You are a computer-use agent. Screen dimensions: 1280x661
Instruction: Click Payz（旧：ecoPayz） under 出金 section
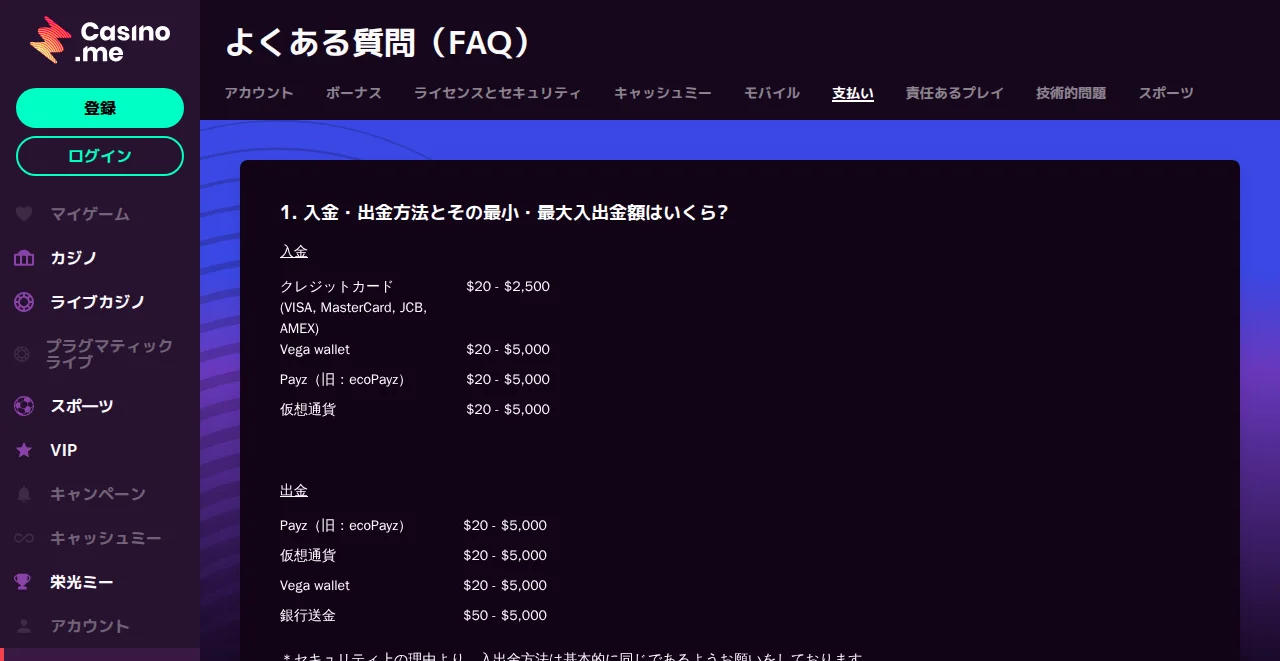345,525
